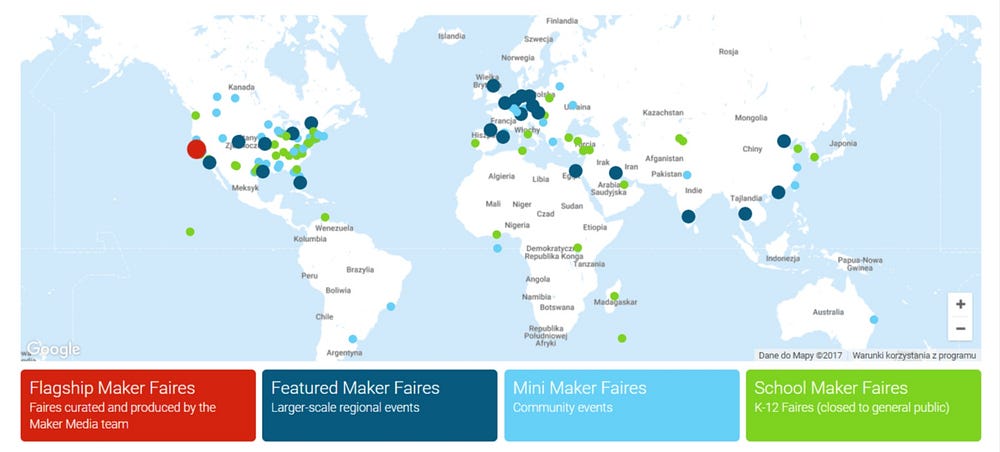Click the dark blue marker in Iran
Screen dimensions: 1000x452
coord(615,173)
